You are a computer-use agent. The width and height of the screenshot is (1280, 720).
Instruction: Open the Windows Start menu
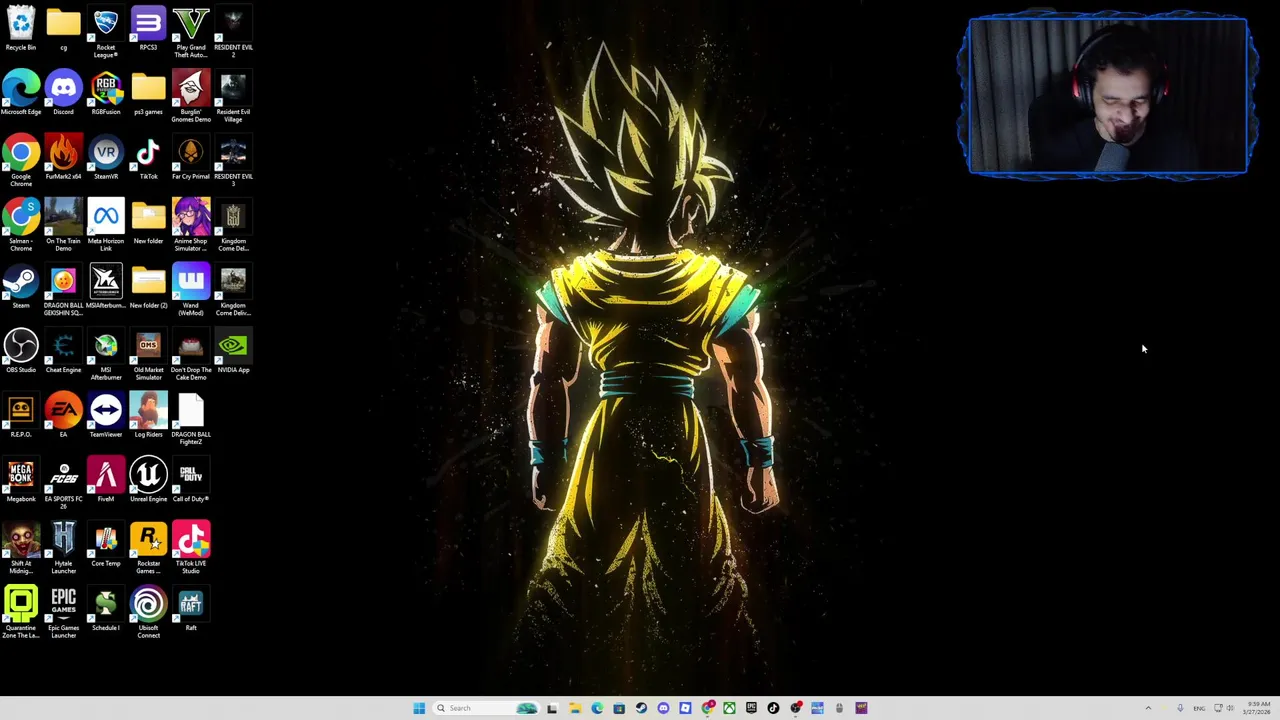coord(419,708)
